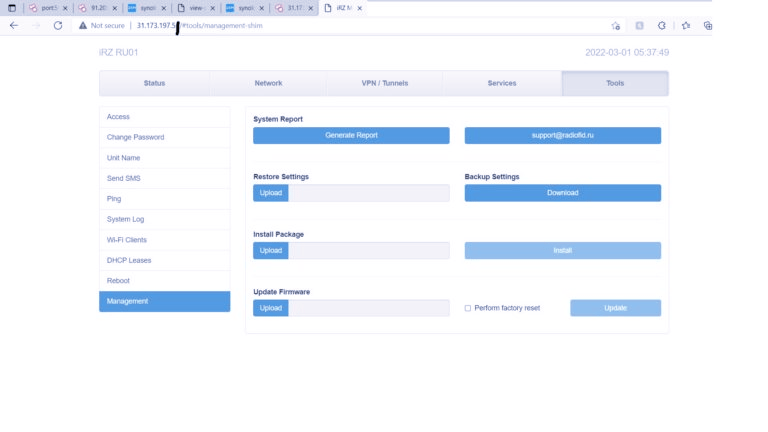This screenshot has height=432, width=768.
Task: Click Upload under Update Firmware
Action: (x=270, y=308)
